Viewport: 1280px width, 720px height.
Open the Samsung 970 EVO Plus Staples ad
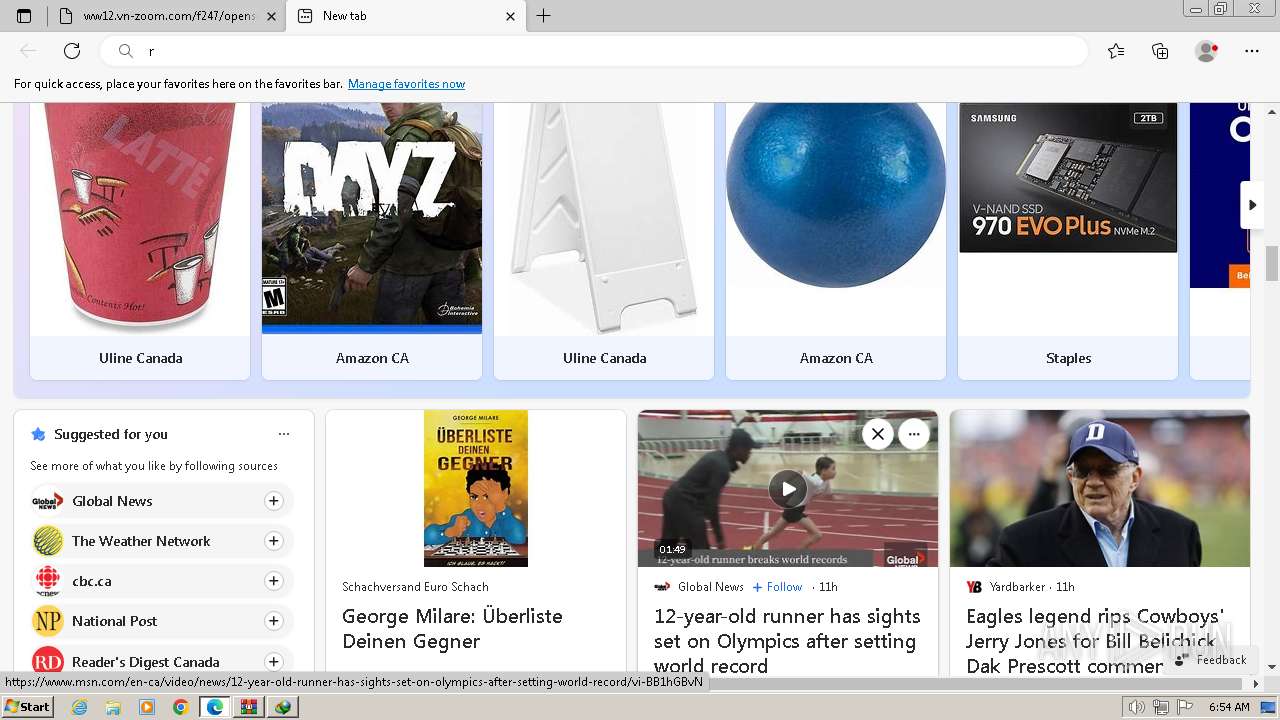click(x=1068, y=178)
